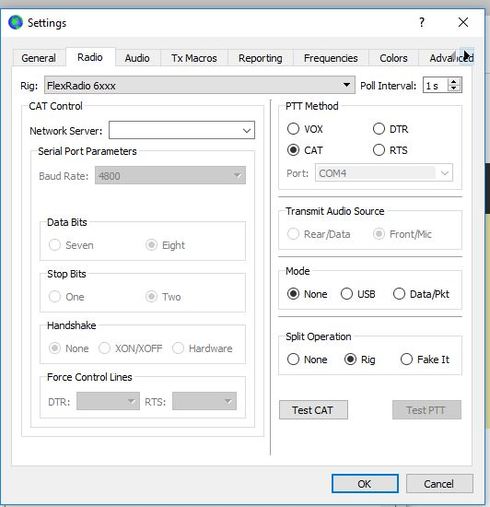Click the Test CAT button

pyautogui.click(x=313, y=410)
